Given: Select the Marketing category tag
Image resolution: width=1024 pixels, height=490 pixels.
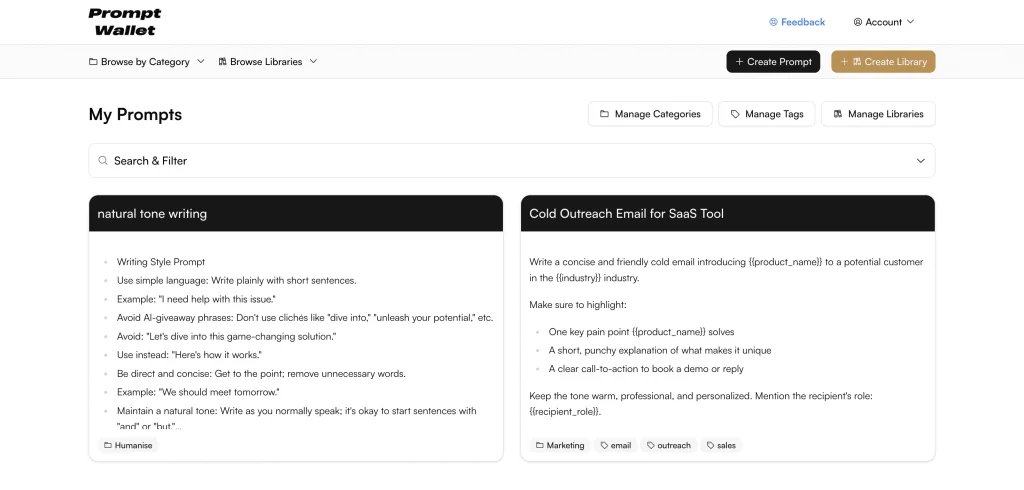Looking at the screenshot, I should 559,445.
